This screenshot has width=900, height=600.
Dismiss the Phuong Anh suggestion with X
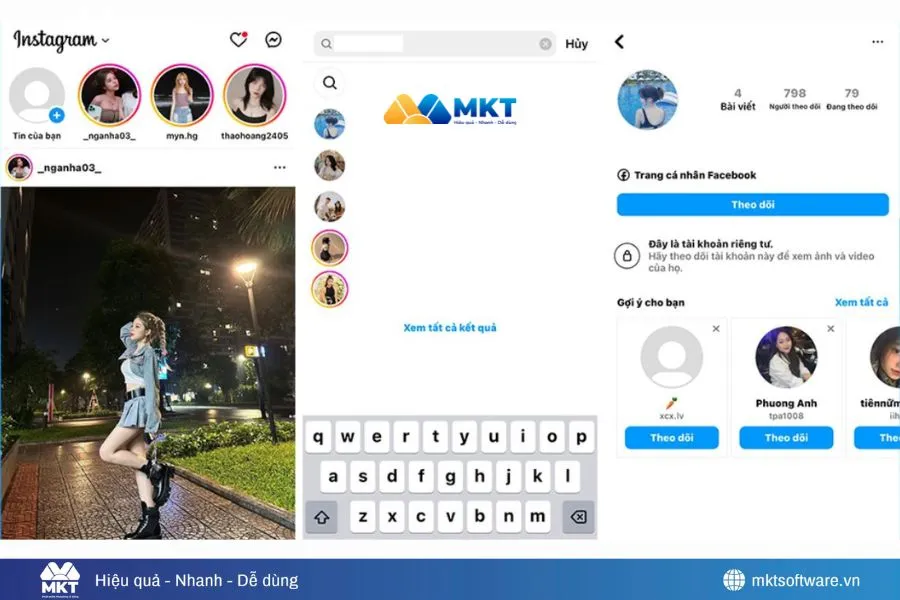tap(831, 328)
